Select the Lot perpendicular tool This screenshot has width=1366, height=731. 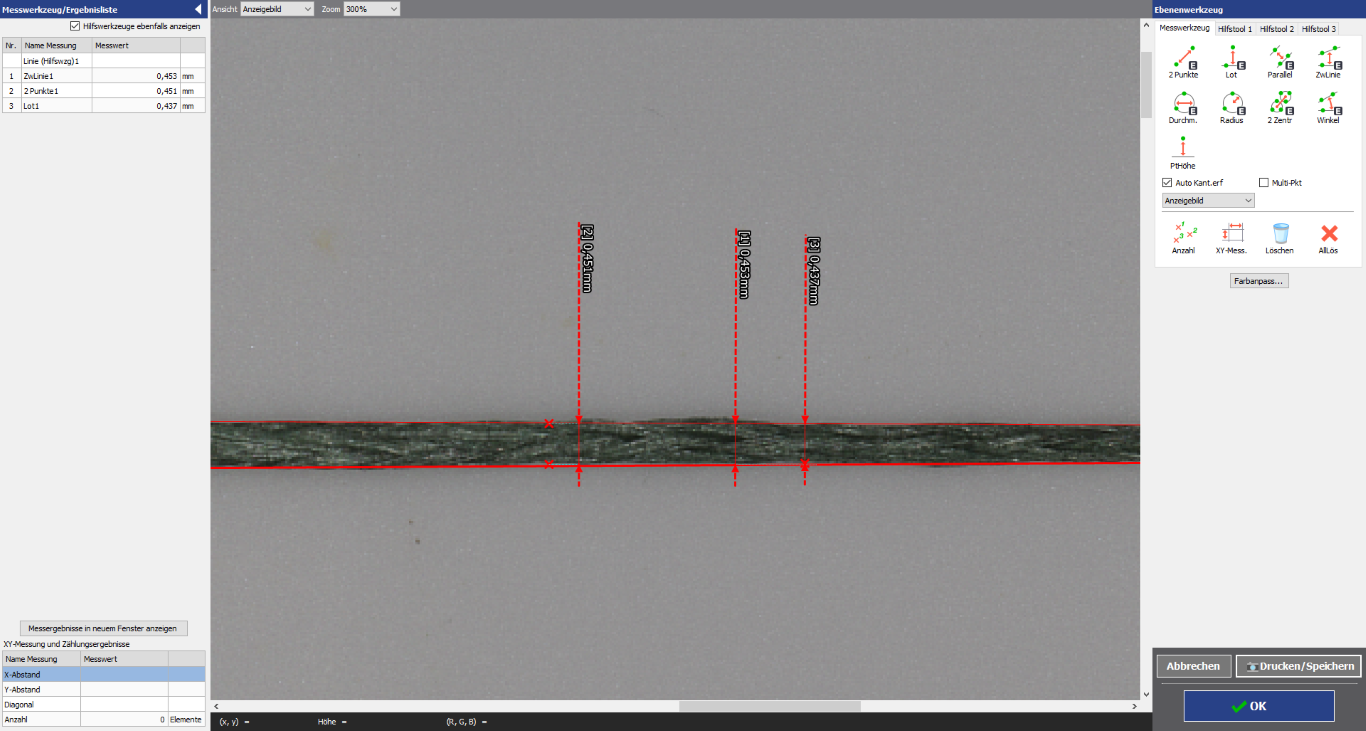1231,59
